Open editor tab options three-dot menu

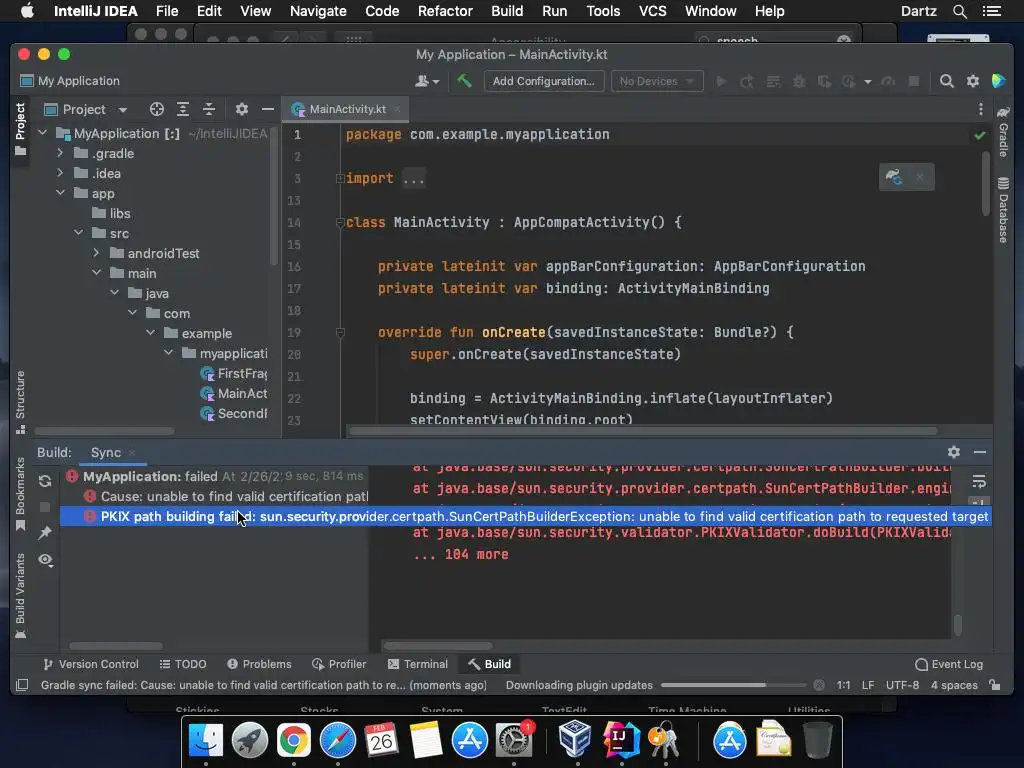[980, 109]
